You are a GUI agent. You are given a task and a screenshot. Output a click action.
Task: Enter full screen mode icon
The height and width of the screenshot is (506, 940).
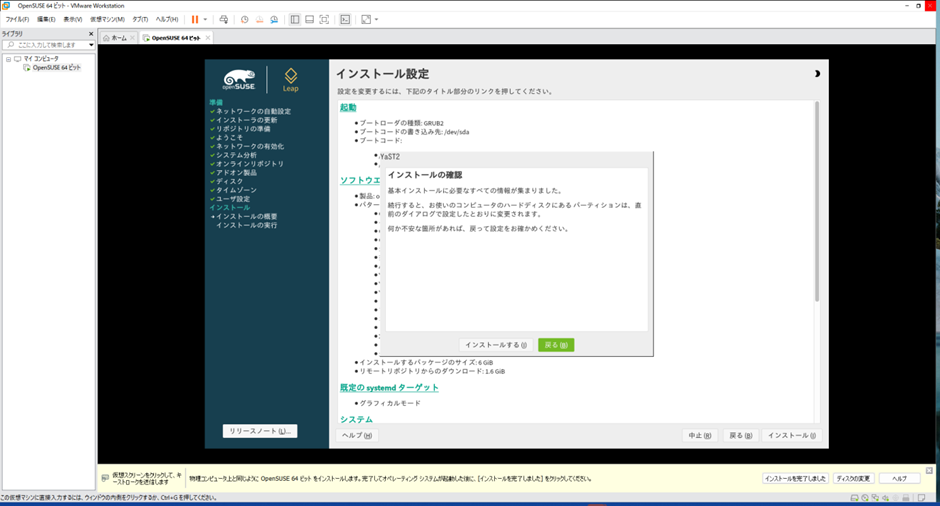pyautogui.click(x=324, y=19)
